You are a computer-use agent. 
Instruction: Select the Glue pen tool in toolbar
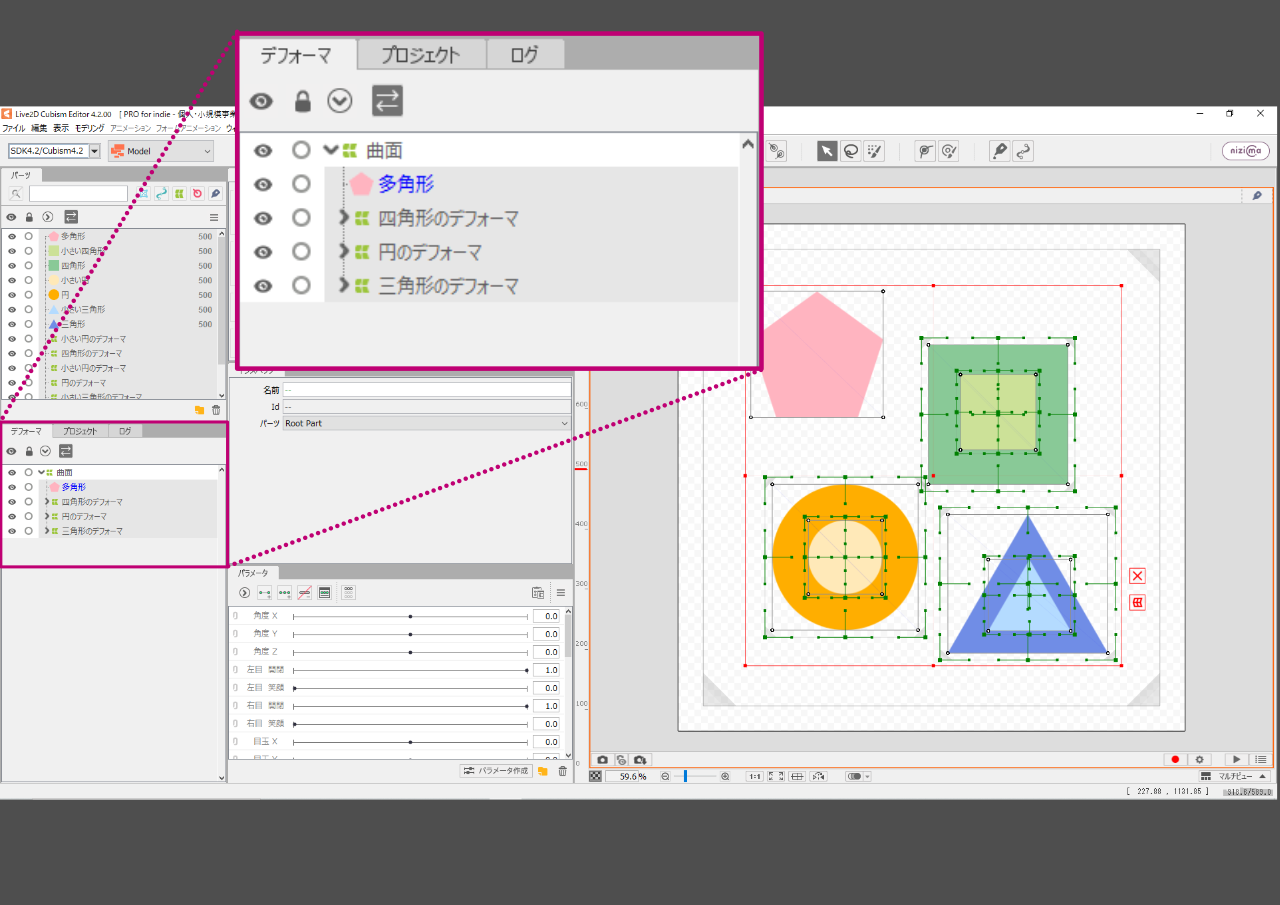pos(999,151)
